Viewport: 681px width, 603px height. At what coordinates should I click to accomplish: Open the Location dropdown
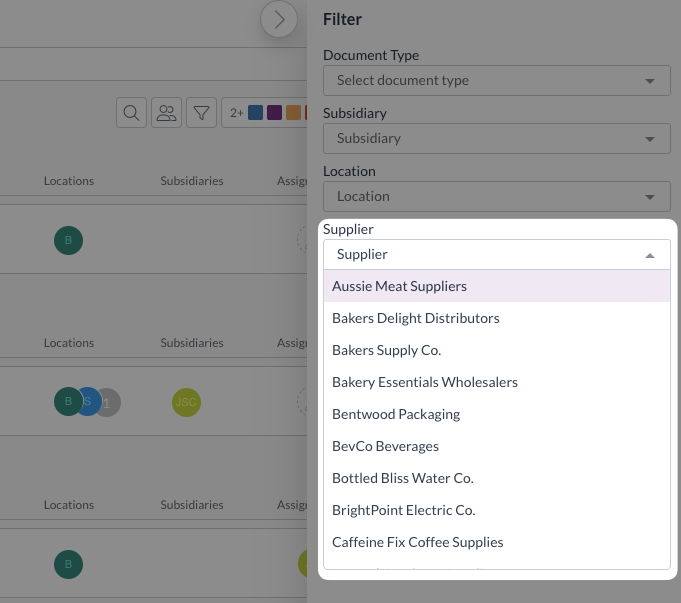point(496,196)
